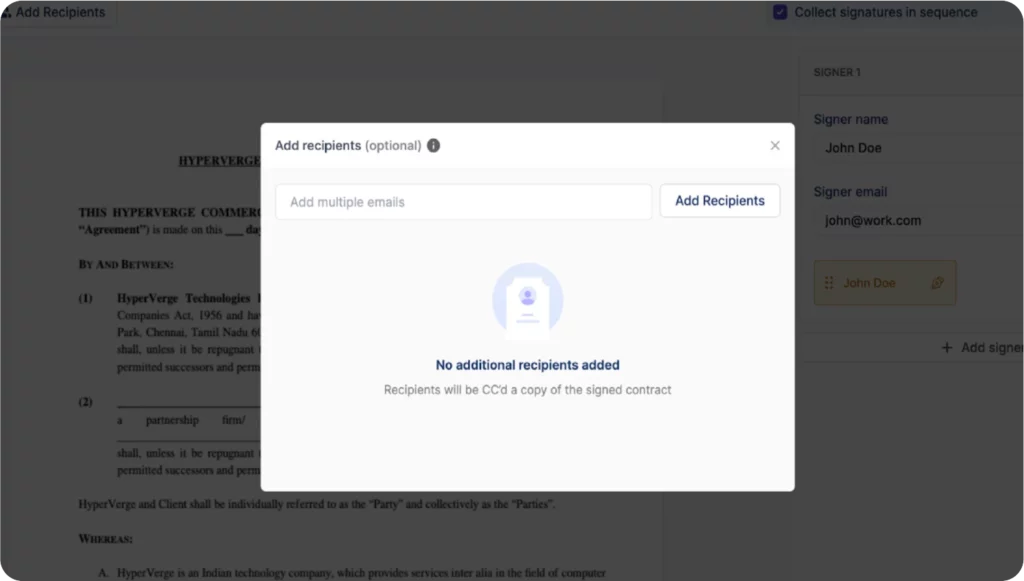Click the Recipients will be CC'd text
Screen dimensions: 1024x581
pos(528,390)
